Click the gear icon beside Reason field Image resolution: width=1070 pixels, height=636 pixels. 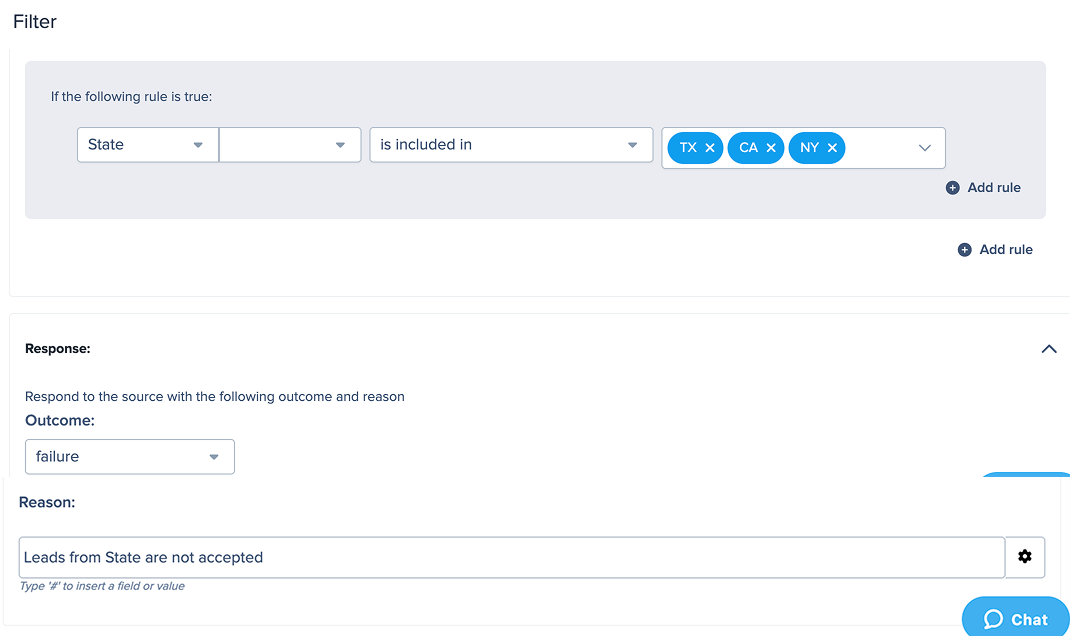click(1025, 557)
